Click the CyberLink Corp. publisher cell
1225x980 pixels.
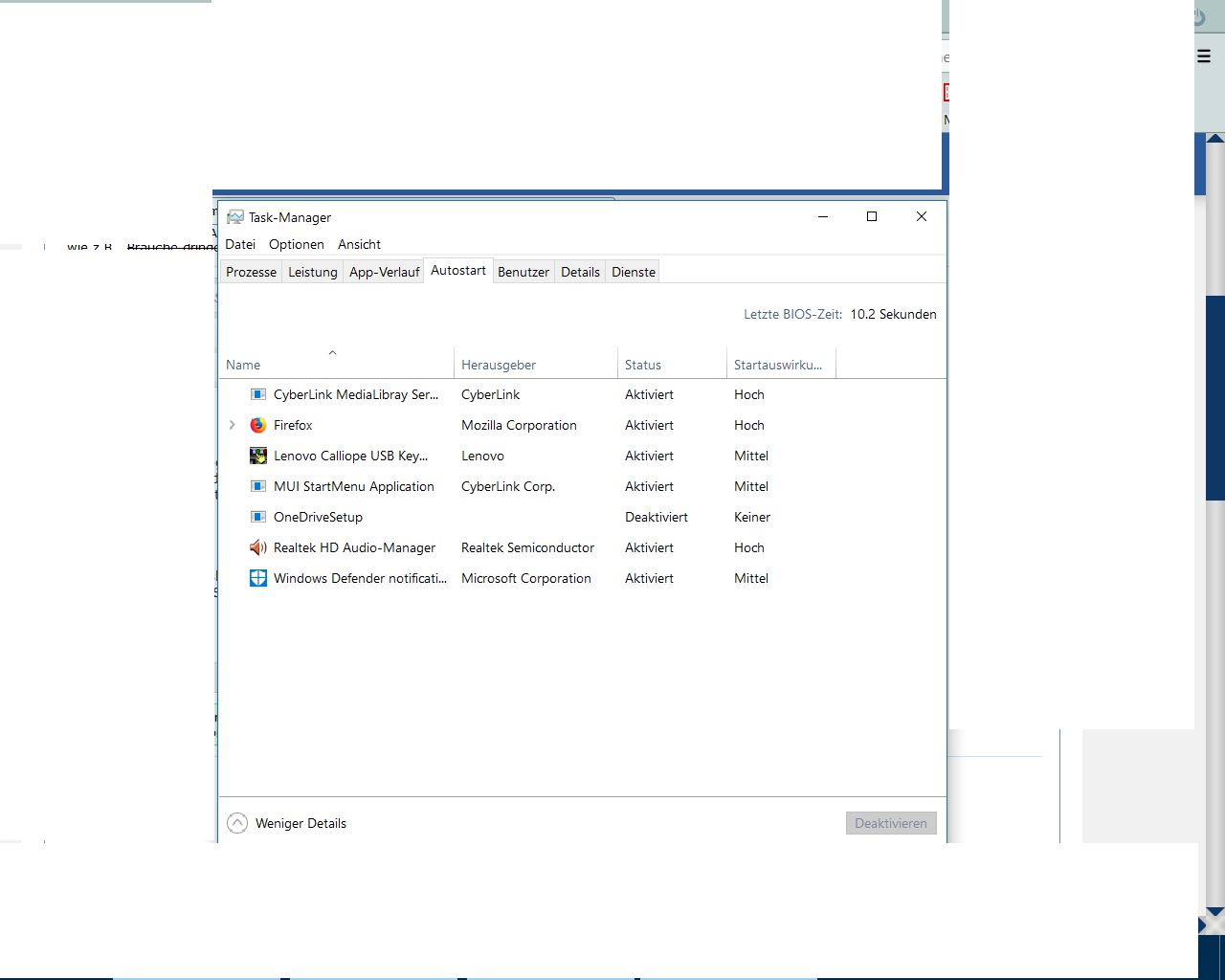(x=508, y=486)
